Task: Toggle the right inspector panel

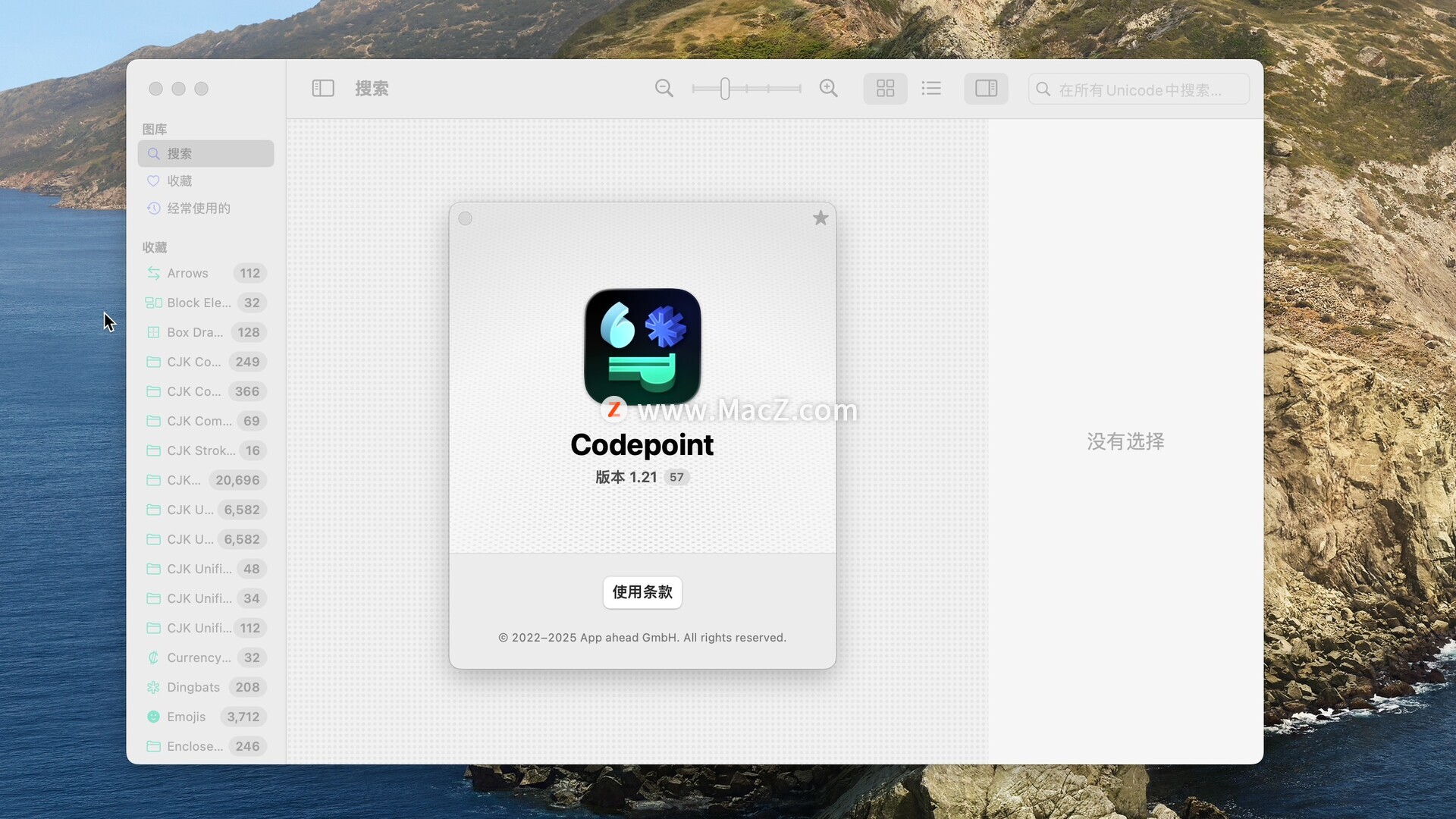Action: pos(986,89)
